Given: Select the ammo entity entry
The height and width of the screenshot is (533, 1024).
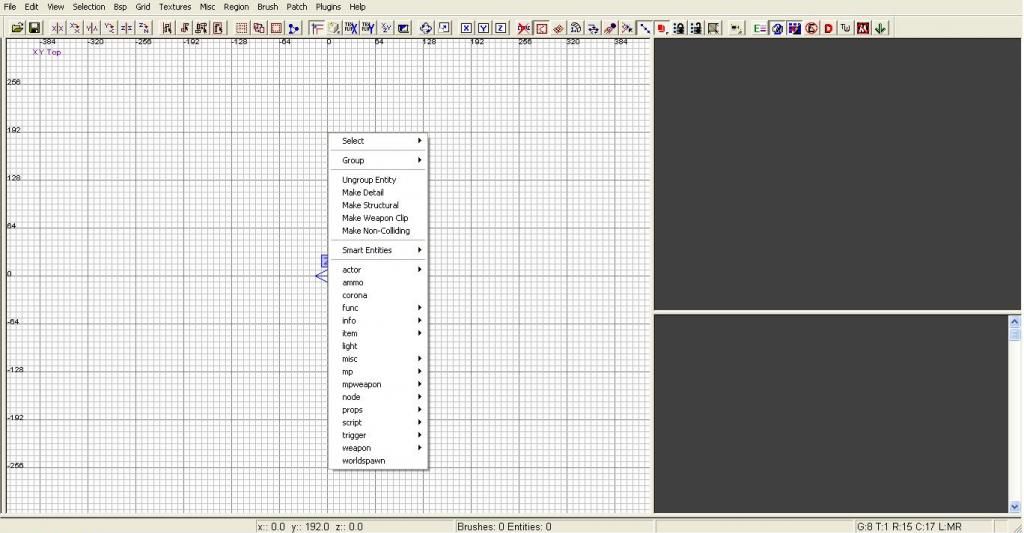Looking at the screenshot, I should click(378, 283).
